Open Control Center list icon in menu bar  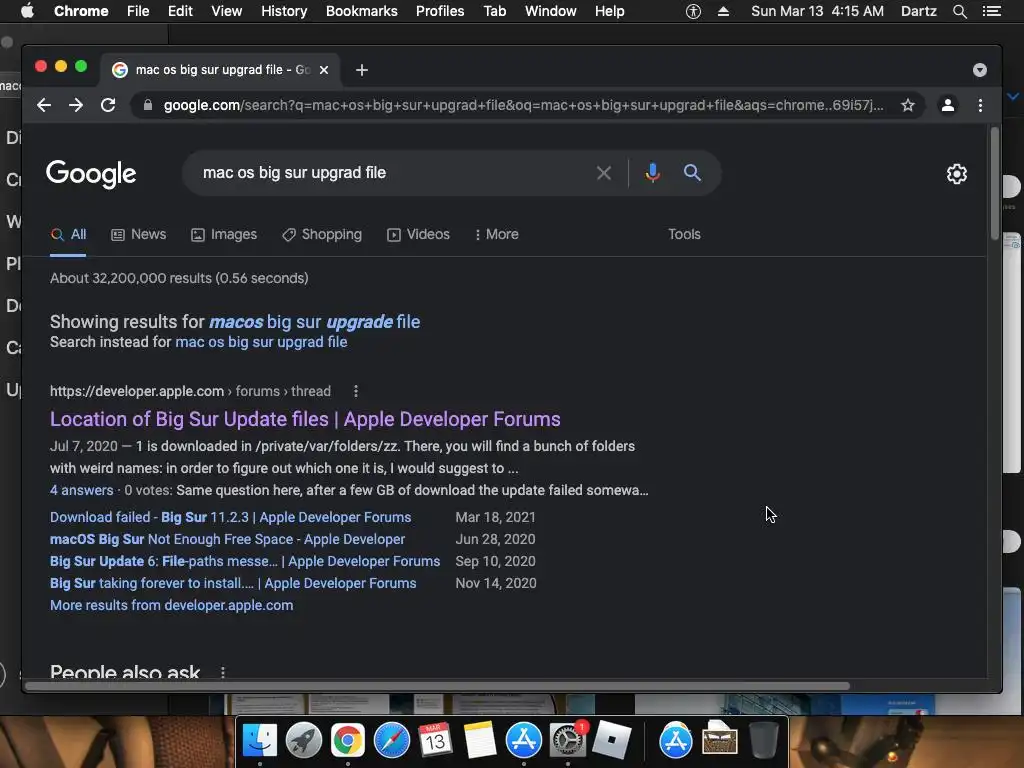(991, 11)
